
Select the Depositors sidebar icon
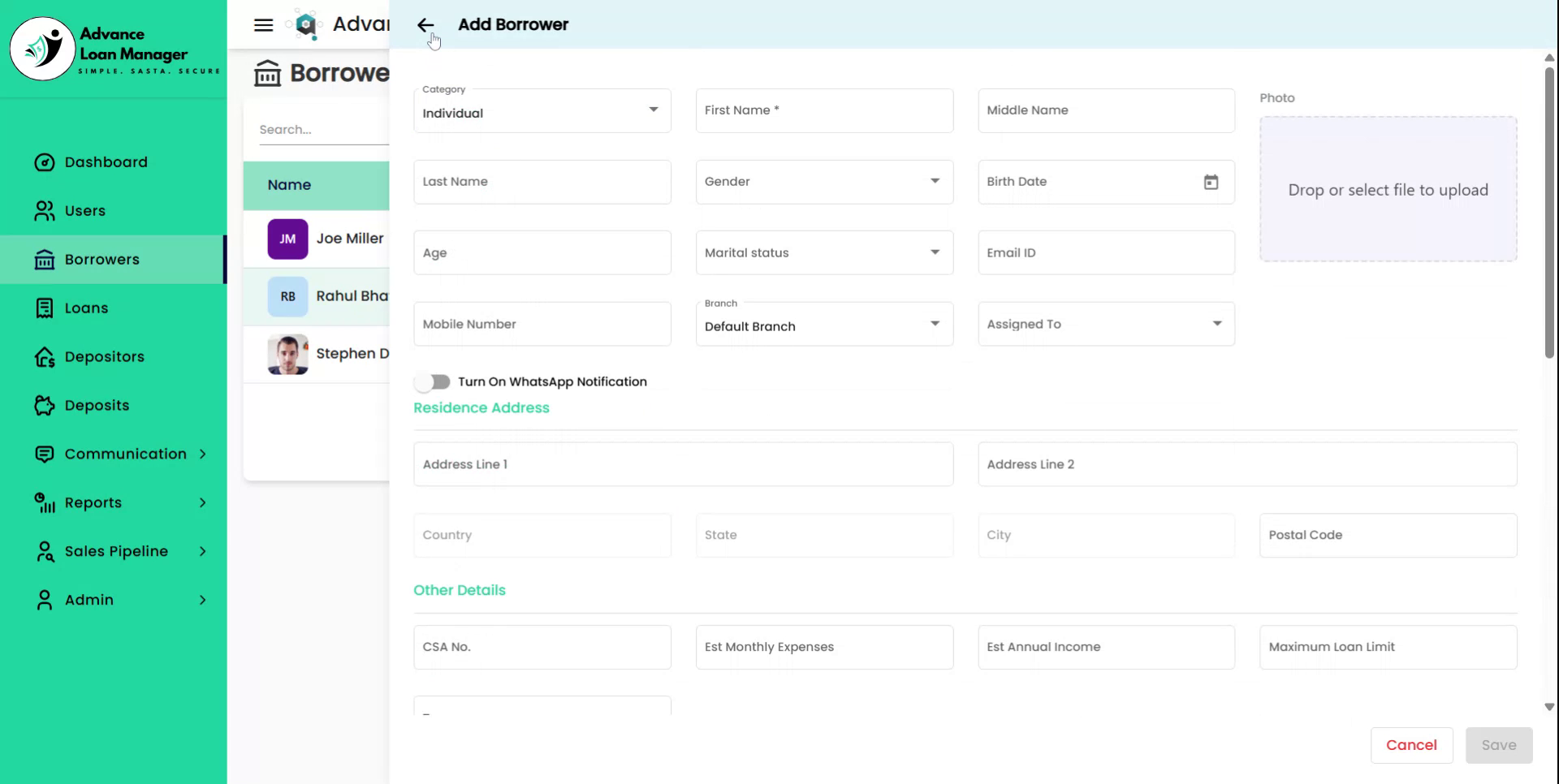coord(45,356)
